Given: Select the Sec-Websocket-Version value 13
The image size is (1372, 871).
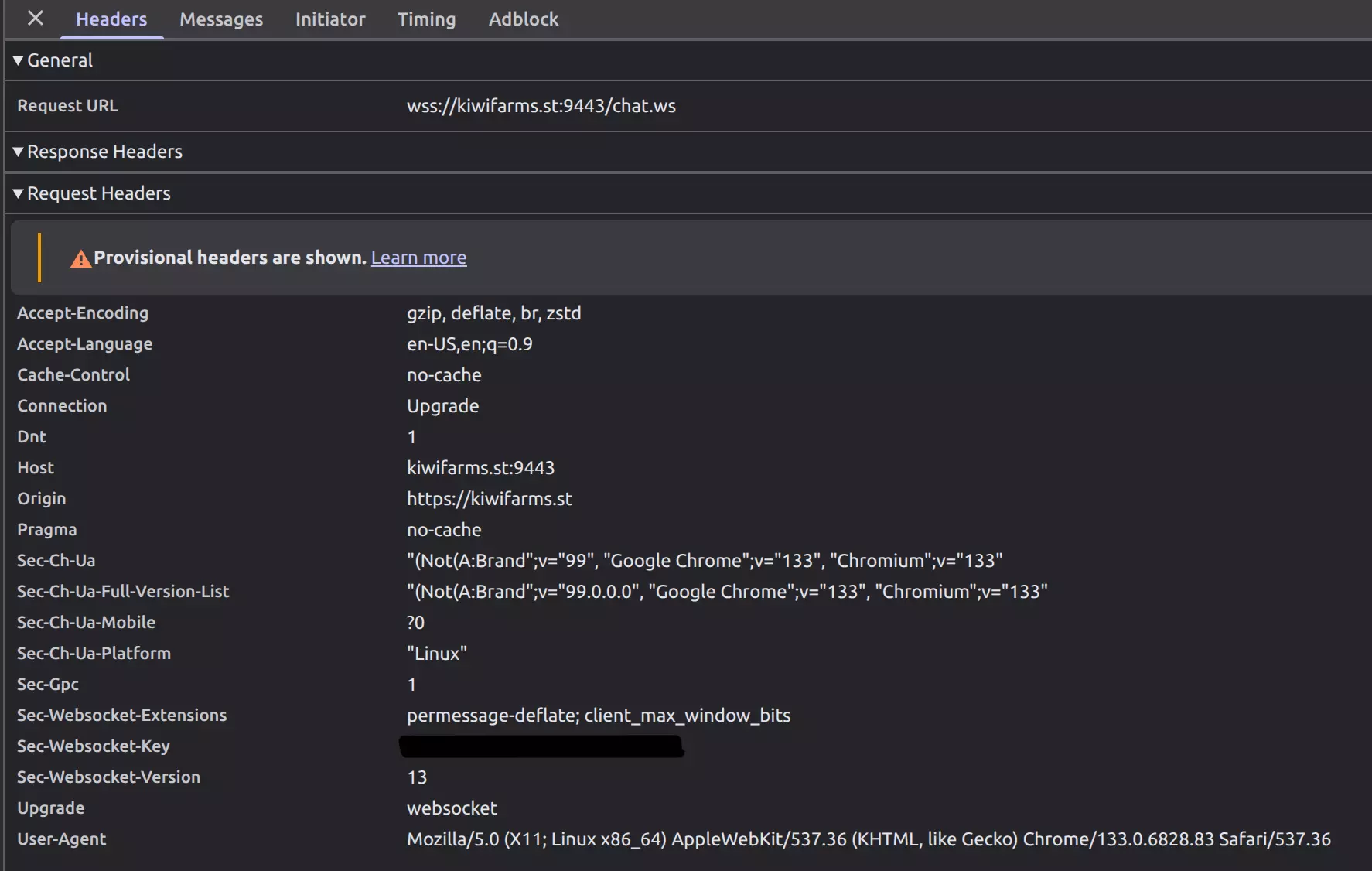Looking at the screenshot, I should (x=418, y=777).
